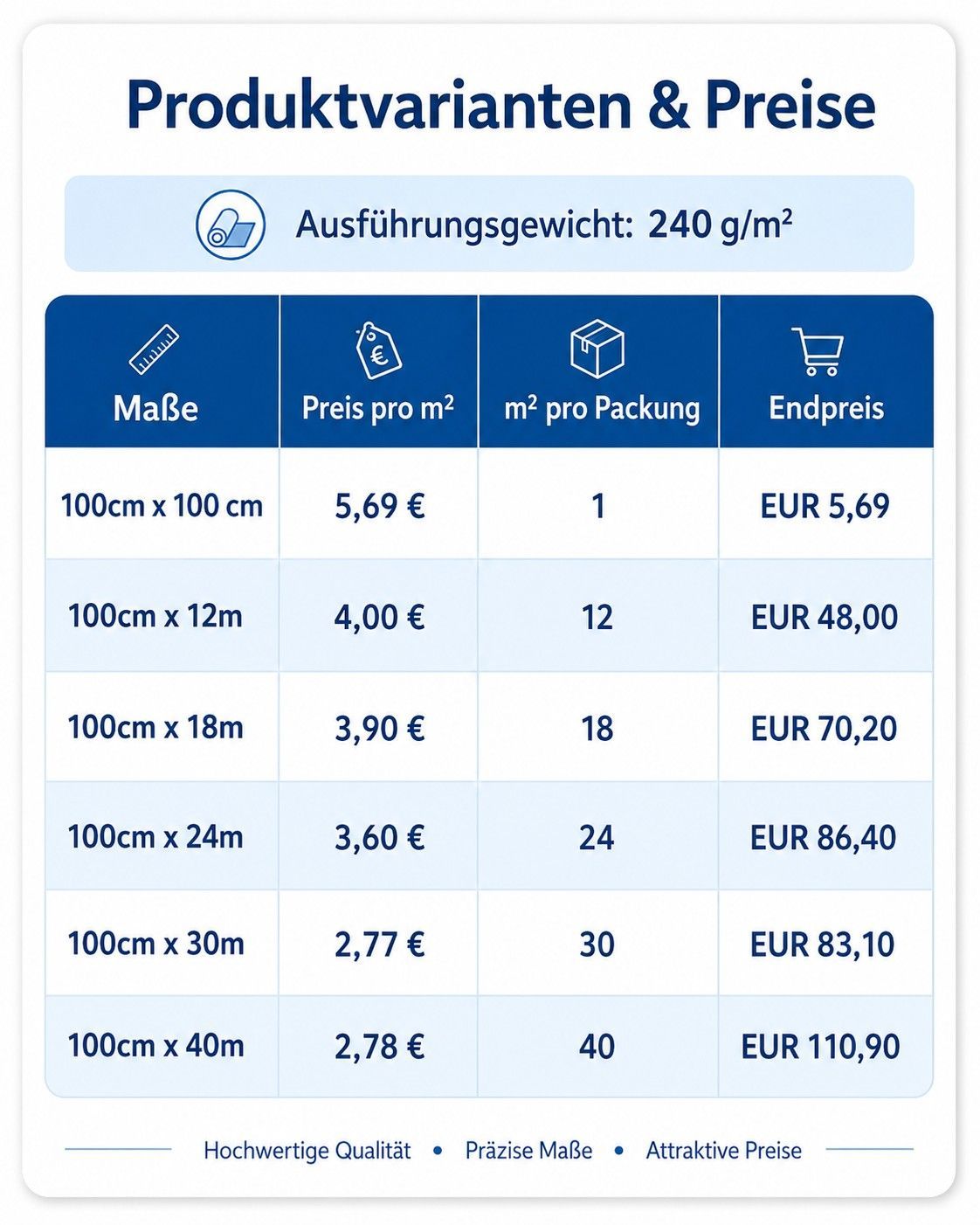
Task: Select the Preis pro m² header
Action: coord(378,408)
